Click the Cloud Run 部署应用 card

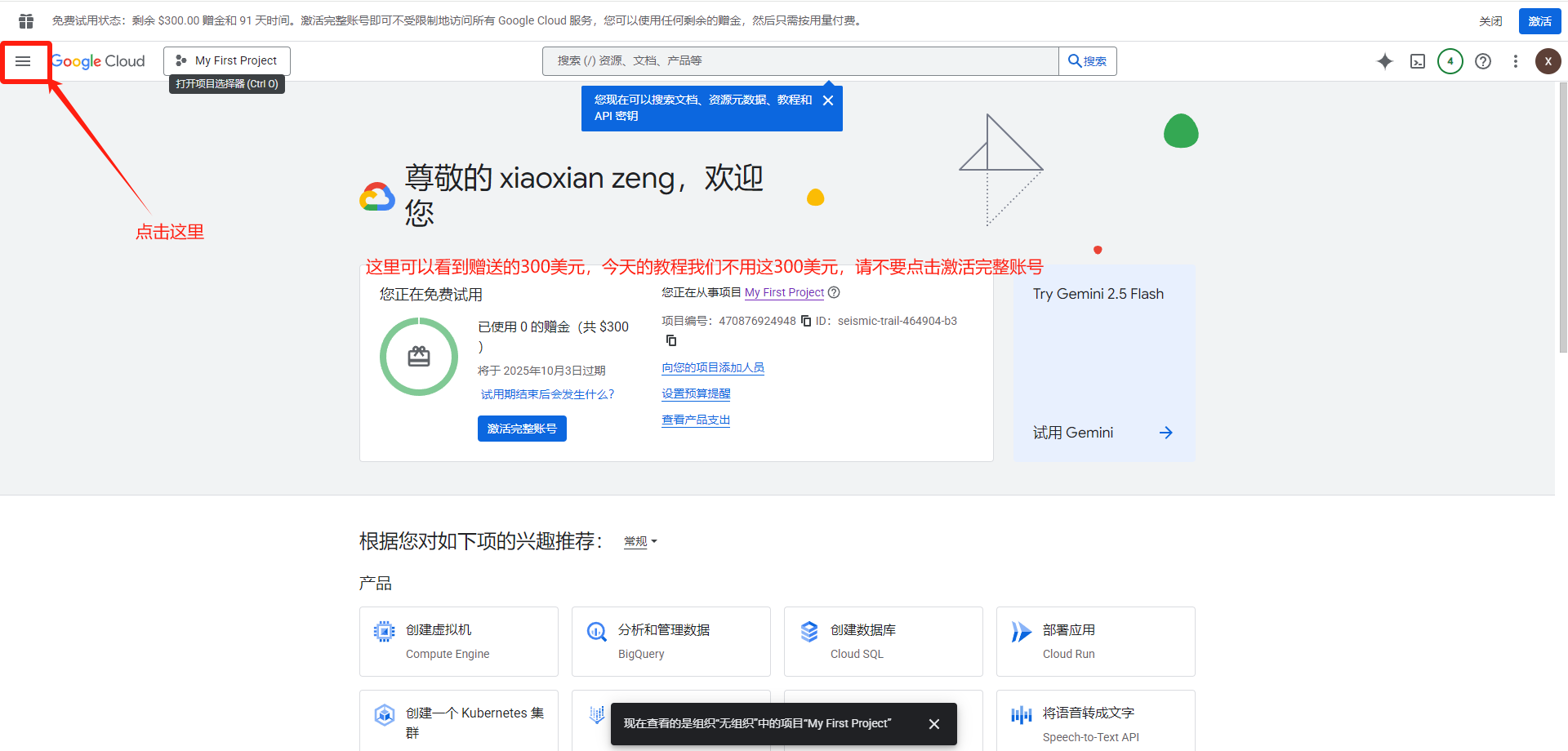(1096, 642)
